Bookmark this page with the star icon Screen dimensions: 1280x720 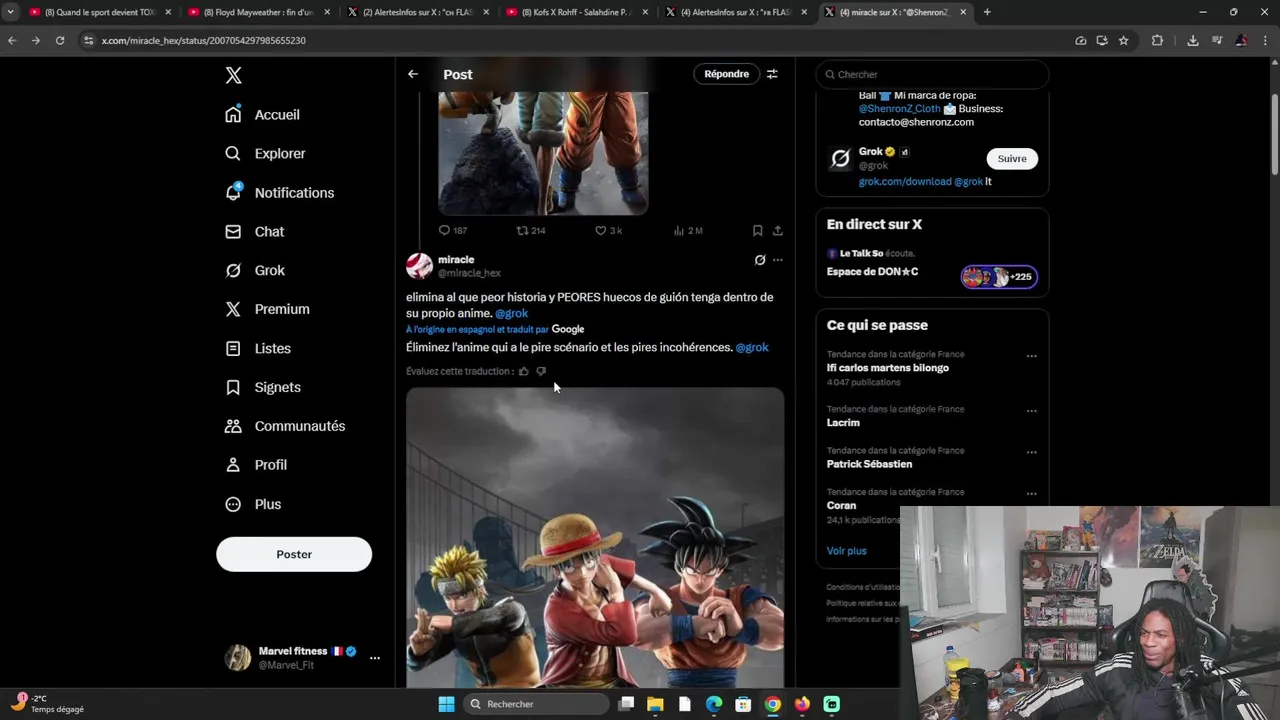click(1123, 40)
